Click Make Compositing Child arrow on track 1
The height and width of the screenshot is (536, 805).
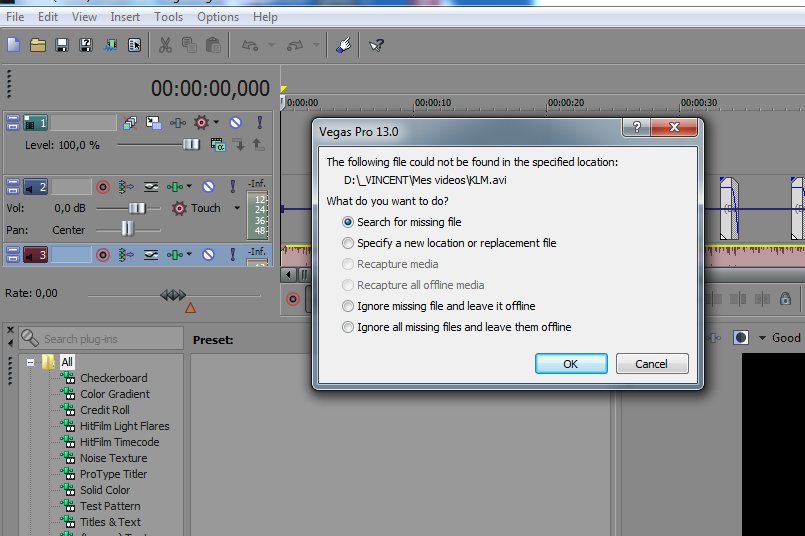click(x=239, y=145)
